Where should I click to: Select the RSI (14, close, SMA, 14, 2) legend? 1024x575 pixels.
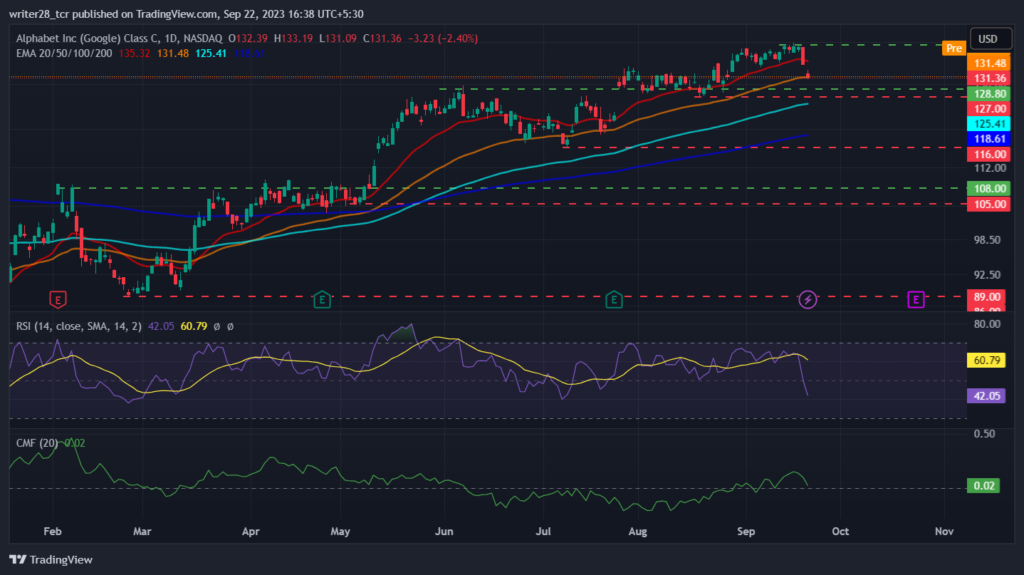coord(78,326)
